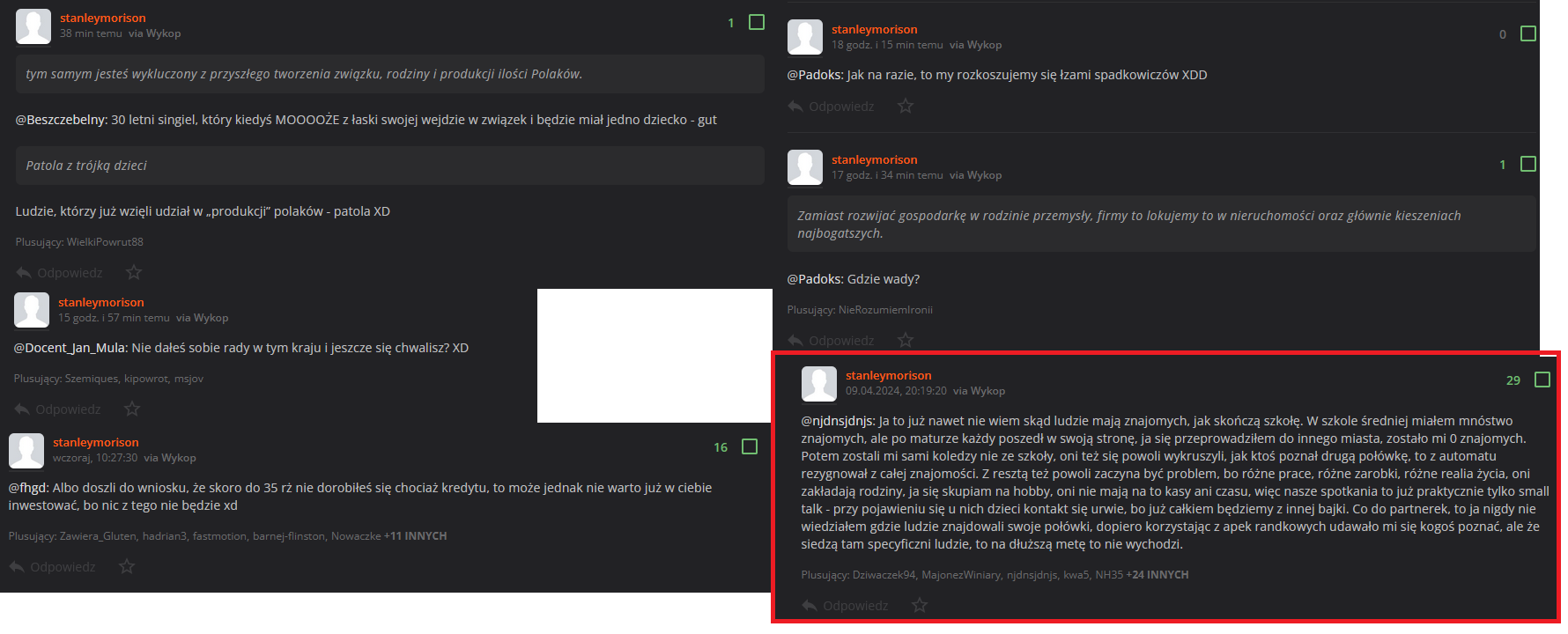Click the 'wczoraj, 10:27:30' timestamp link
This screenshot has height=634, width=1568.
95,458
